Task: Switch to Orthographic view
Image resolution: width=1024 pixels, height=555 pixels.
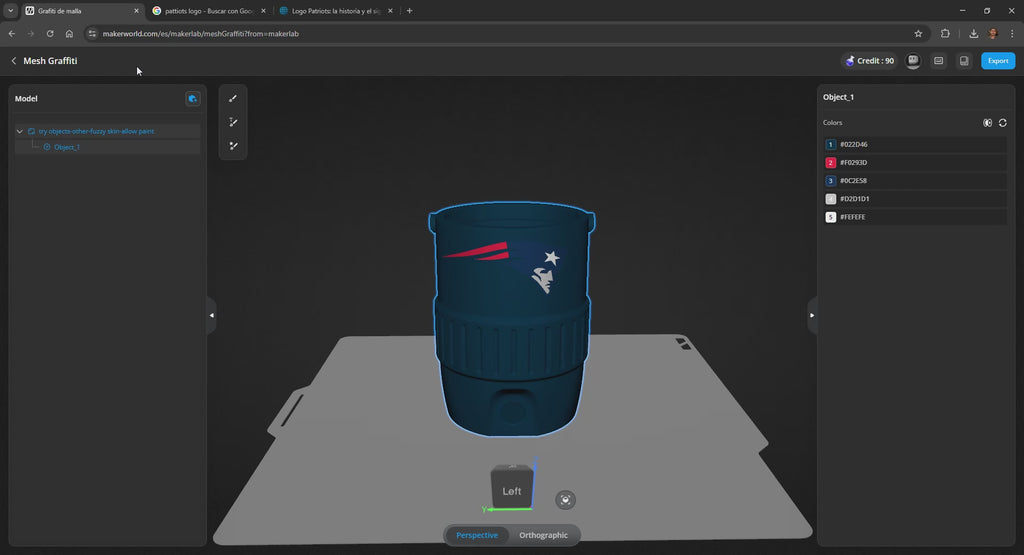Action: pyautogui.click(x=543, y=535)
